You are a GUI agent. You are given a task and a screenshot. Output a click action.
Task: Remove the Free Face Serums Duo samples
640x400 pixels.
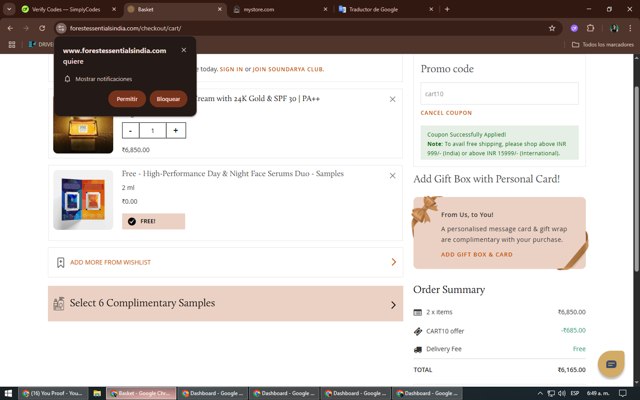(x=392, y=176)
